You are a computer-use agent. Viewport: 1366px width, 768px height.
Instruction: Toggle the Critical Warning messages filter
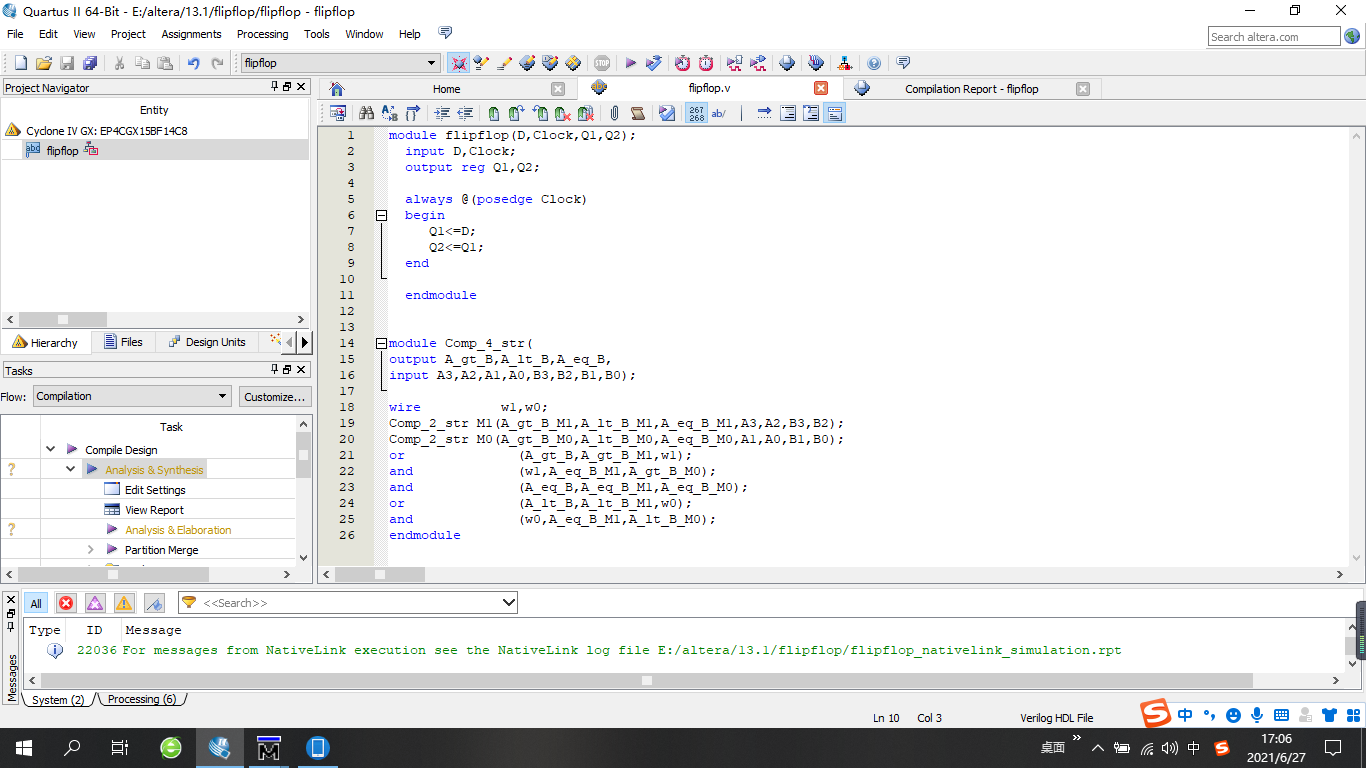click(95, 603)
